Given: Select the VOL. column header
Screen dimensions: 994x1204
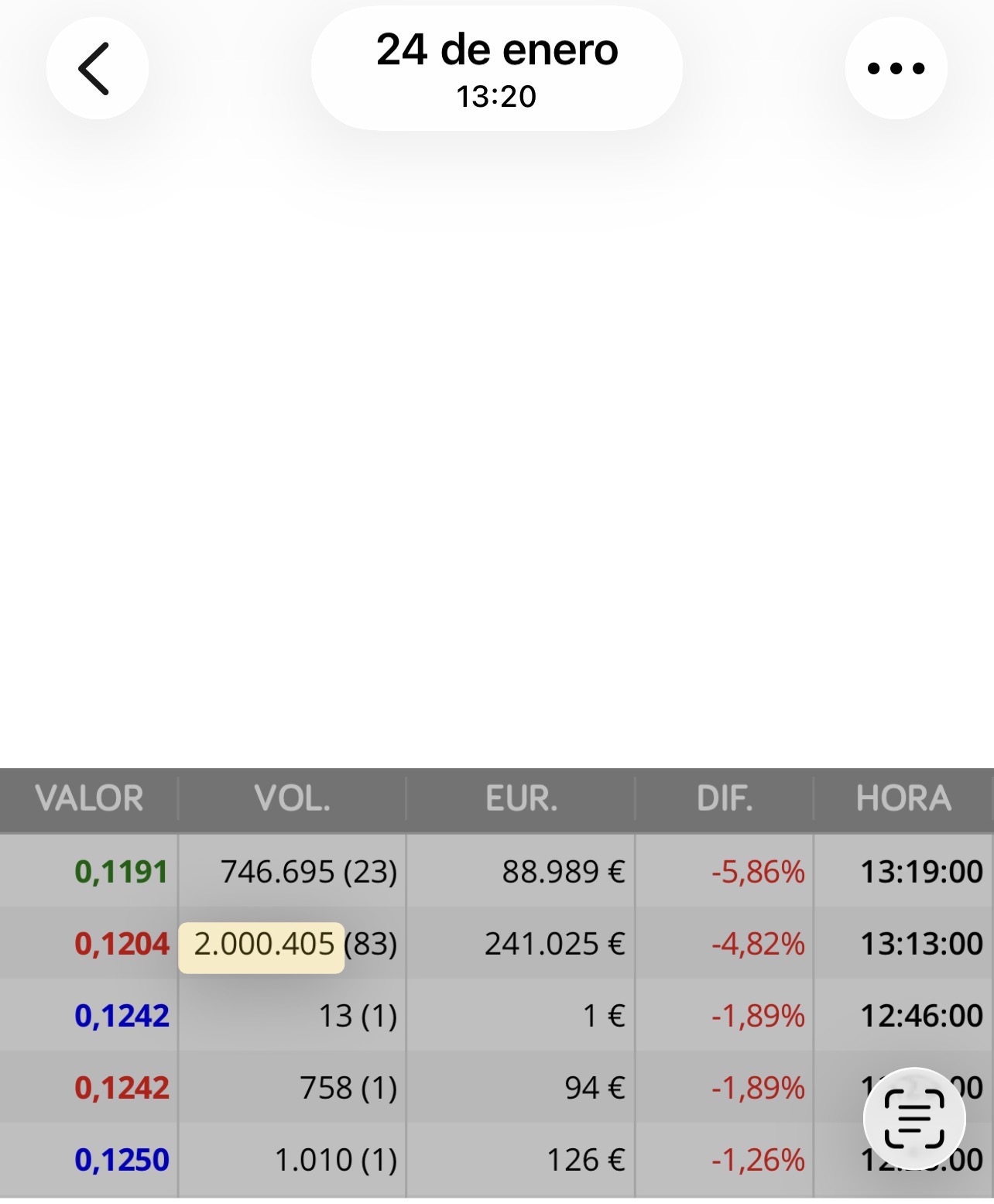Looking at the screenshot, I should (292, 798).
